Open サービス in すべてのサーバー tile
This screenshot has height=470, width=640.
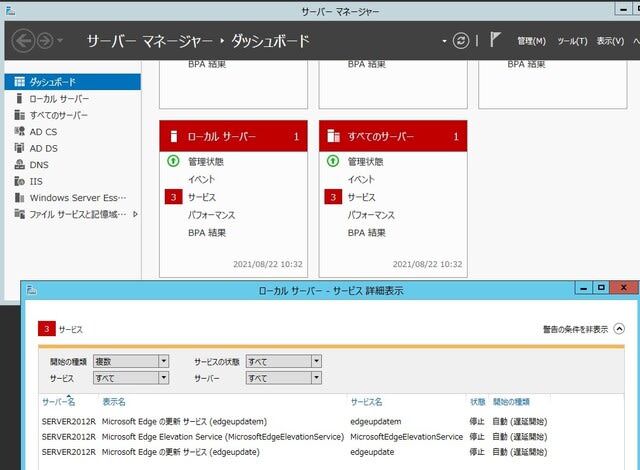tap(361, 197)
